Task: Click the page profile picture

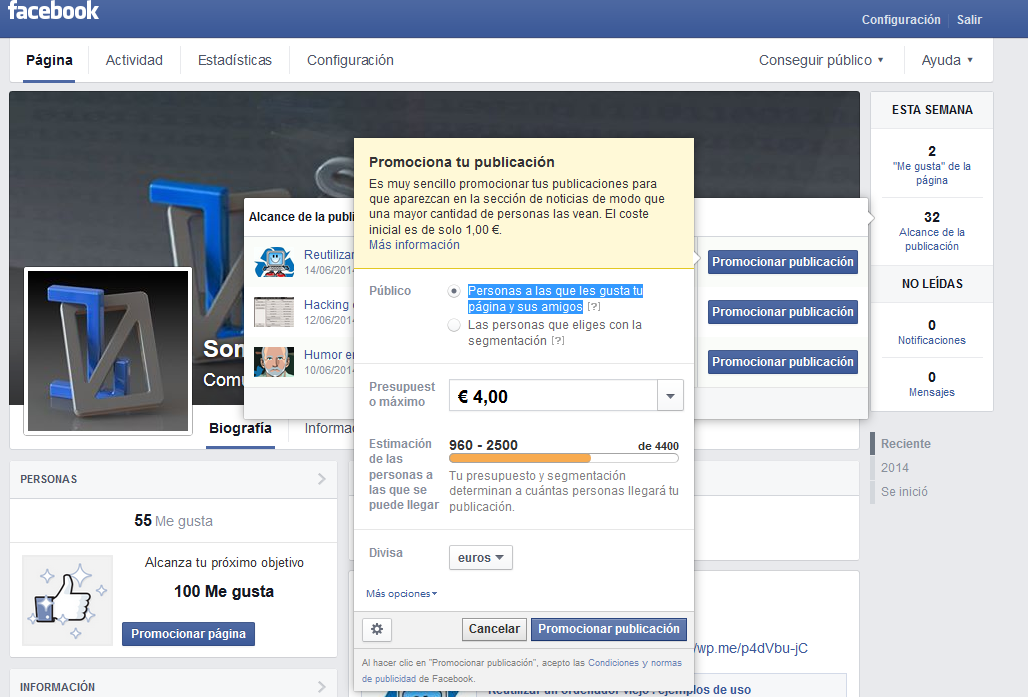Action: click(108, 351)
